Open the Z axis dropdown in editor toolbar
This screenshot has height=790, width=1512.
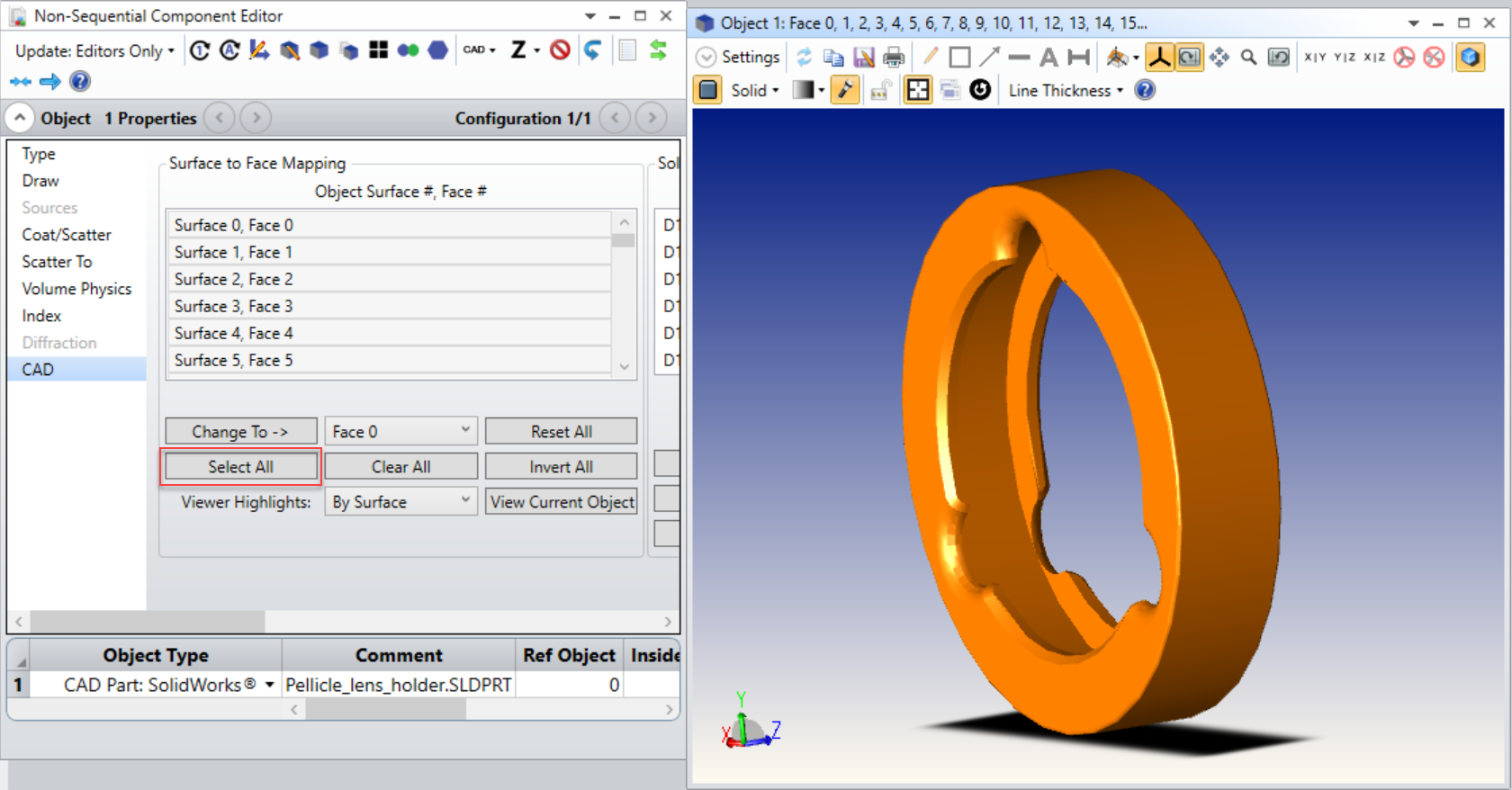click(525, 50)
